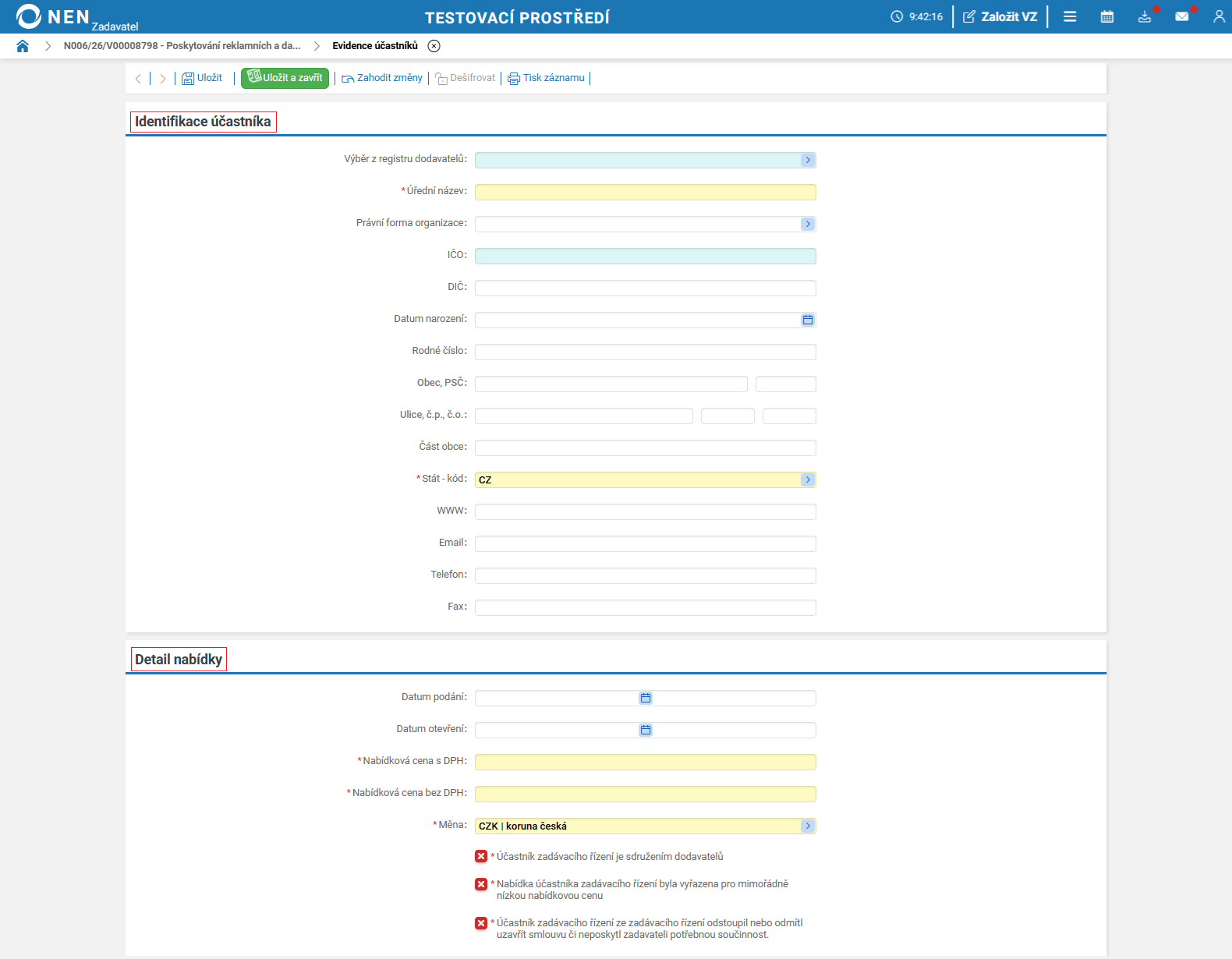Image resolution: width=1232 pixels, height=959 pixels.
Task: Expand Výběr z registru dodavatelů selector
Action: [808, 160]
